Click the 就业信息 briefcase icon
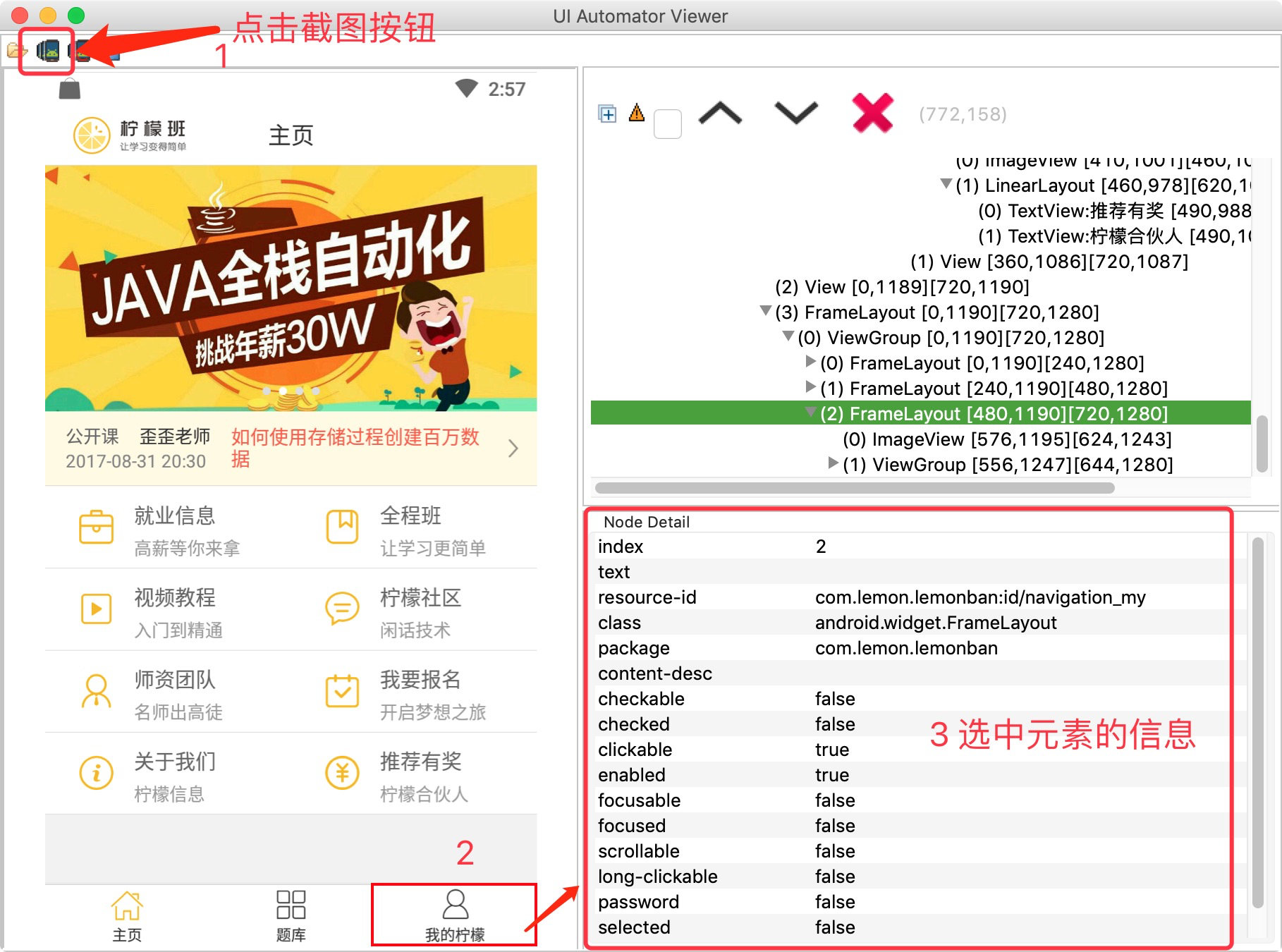1282x952 pixels. coord(96,527)
